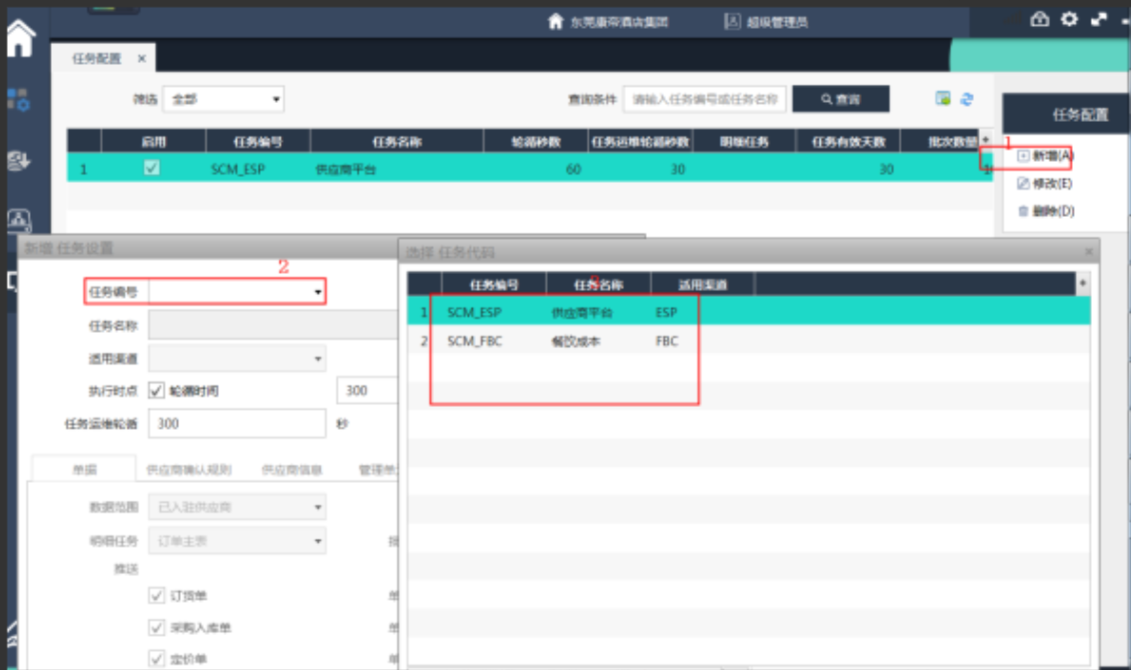The height and width of the screenshot is (670, 1131).
Task: Toggle the 轮循时间 checkbox
Action: point(157,390)
